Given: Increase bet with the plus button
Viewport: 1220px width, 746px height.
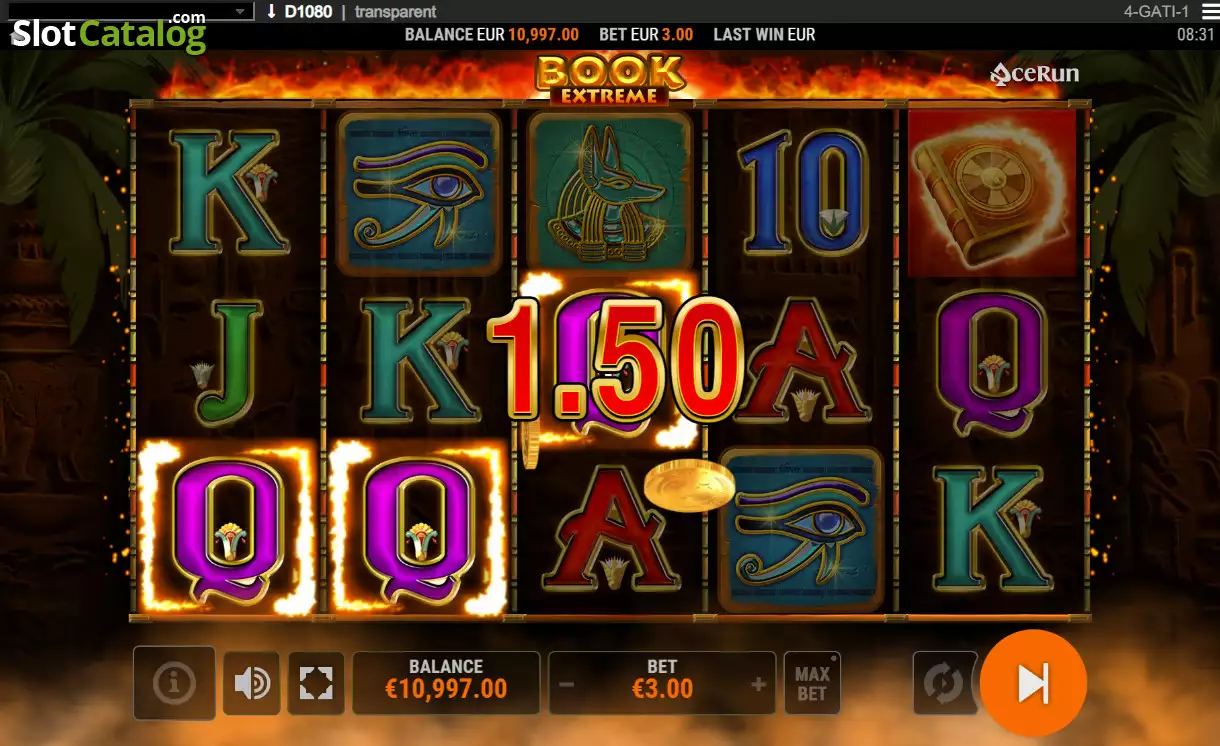Looking at the screenshot, I should click(758, 685).
